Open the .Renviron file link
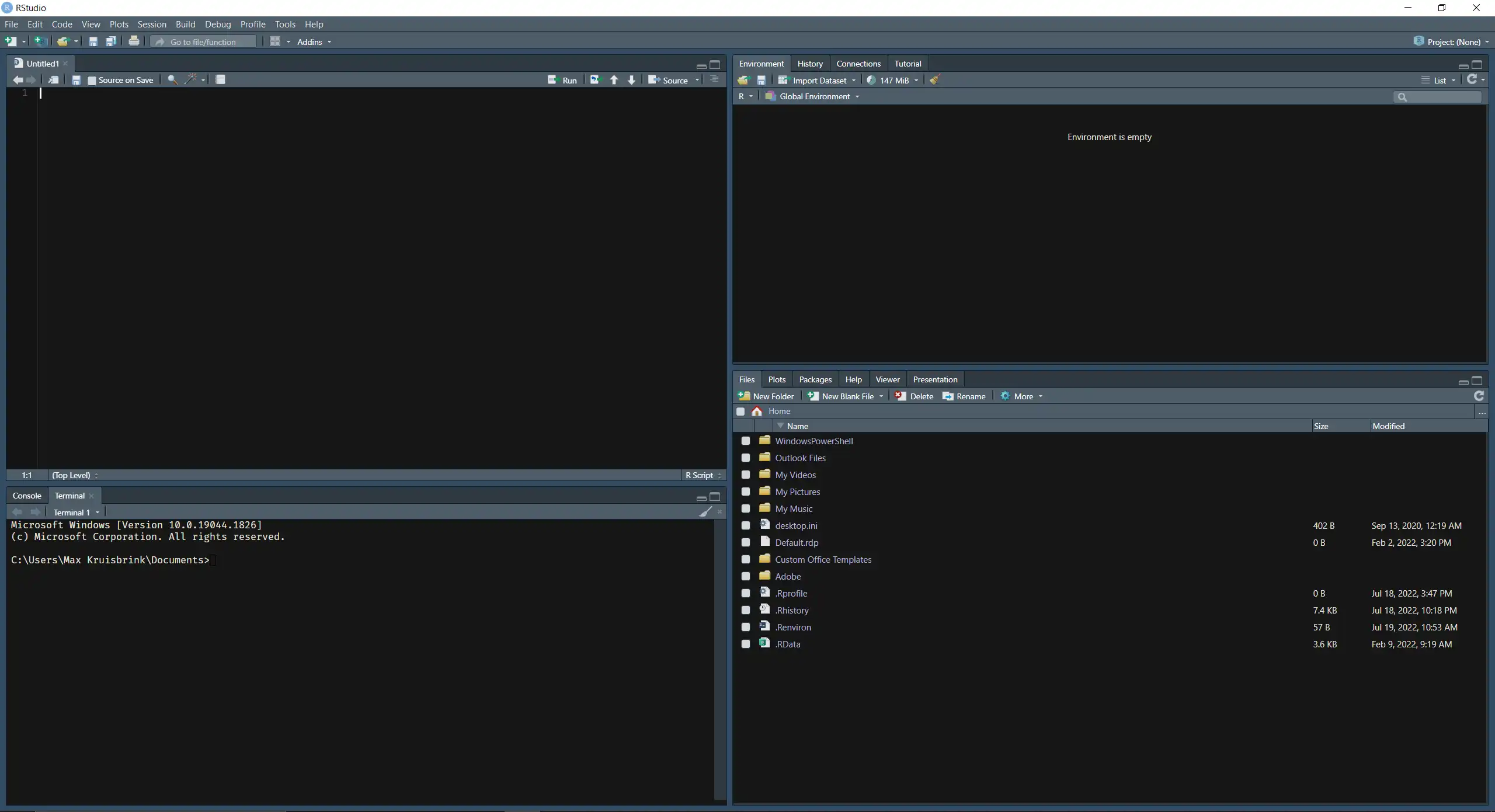 [793, 627]
